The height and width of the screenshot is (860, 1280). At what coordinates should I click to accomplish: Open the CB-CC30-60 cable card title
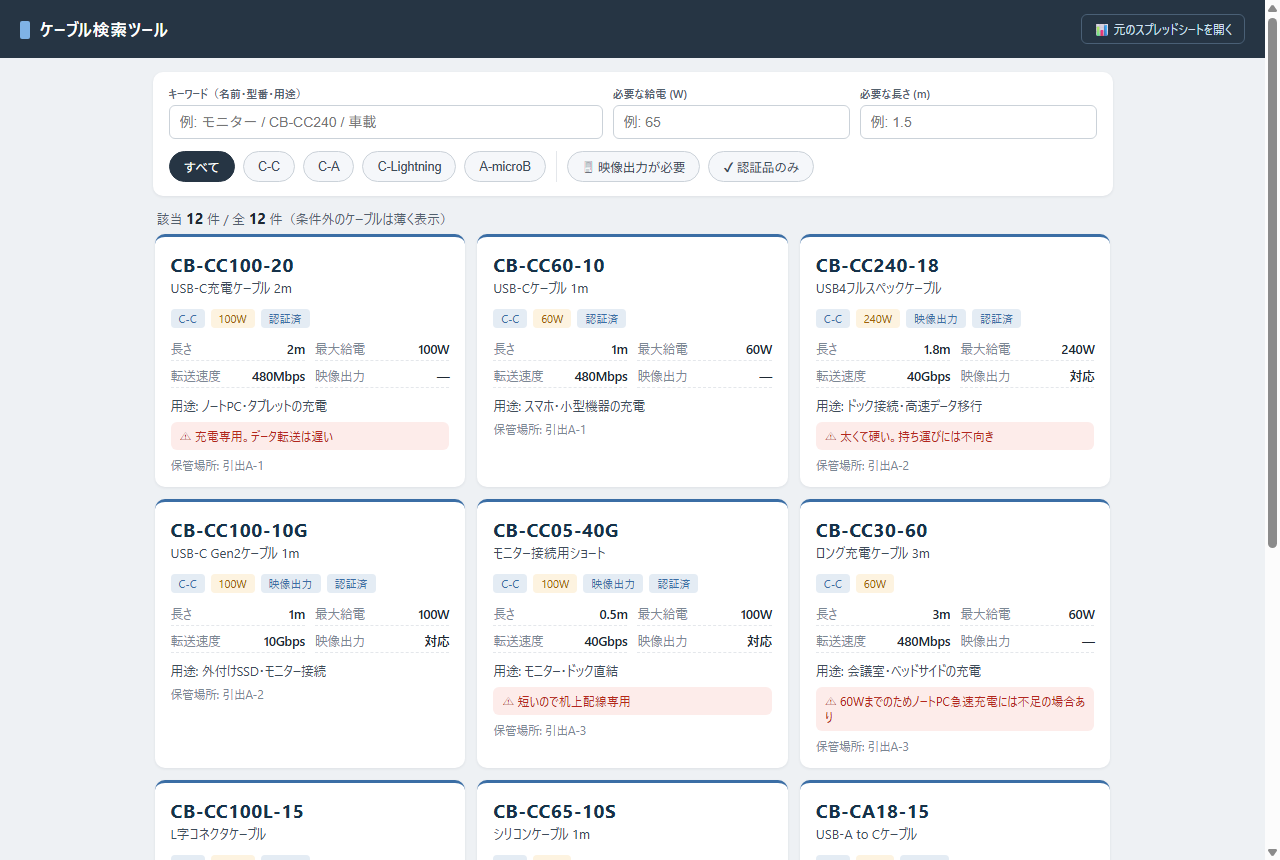coord(872,530)
